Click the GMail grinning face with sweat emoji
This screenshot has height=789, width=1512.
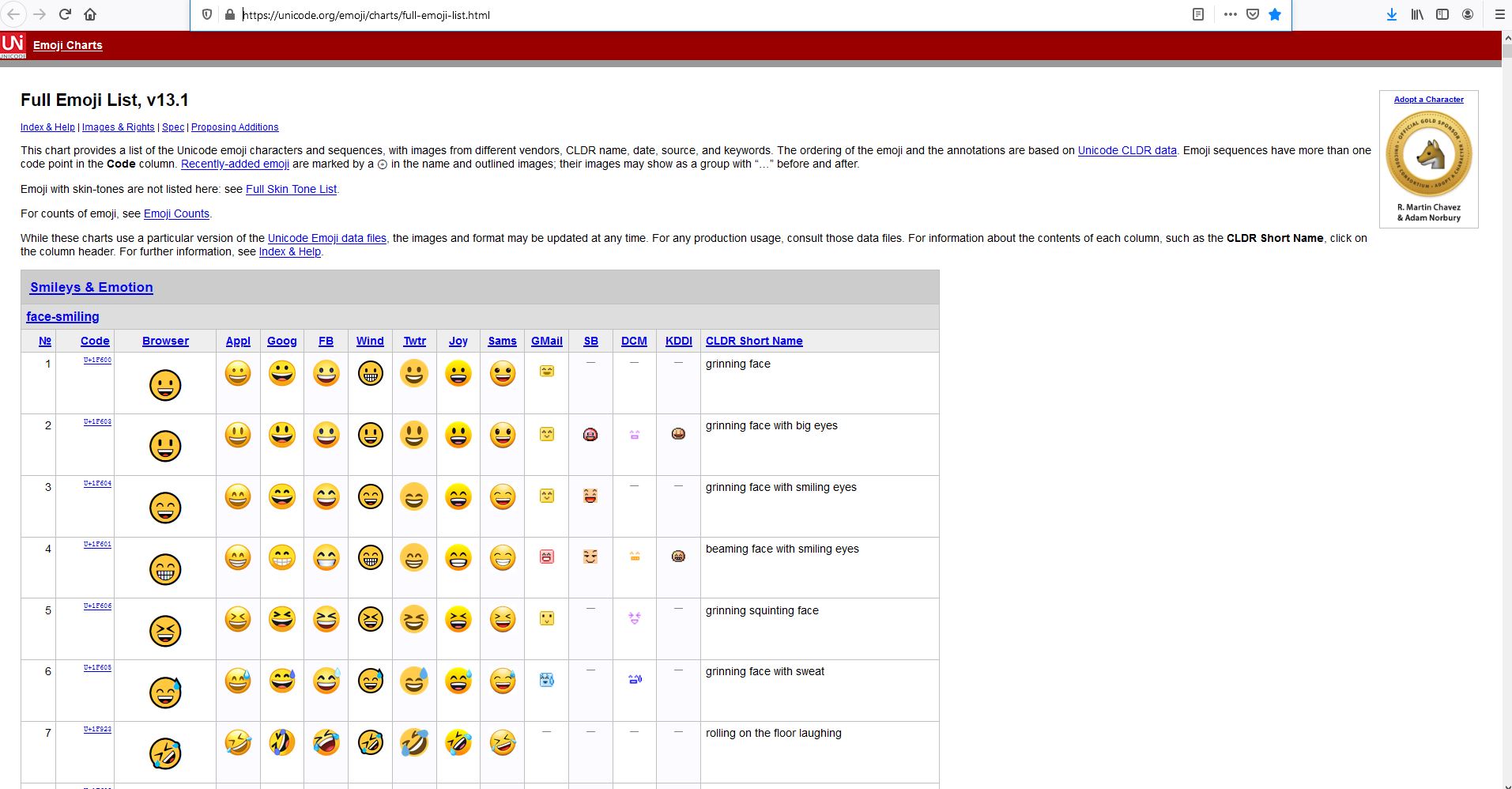click(x=547, y=679)
